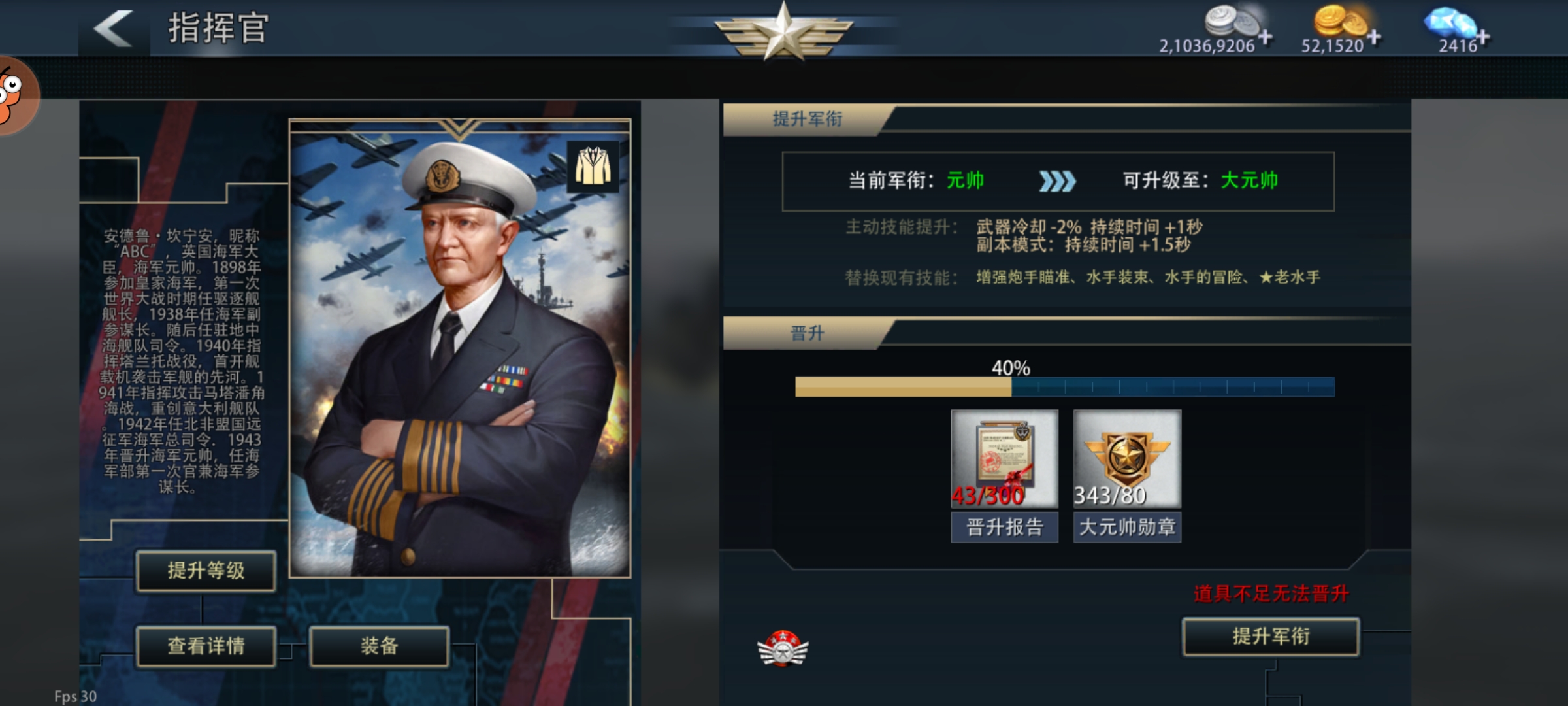Add silver coins with plus icon
Image resolution: width=1568 pixels, height=706 pixels.
coord(1265,37)
